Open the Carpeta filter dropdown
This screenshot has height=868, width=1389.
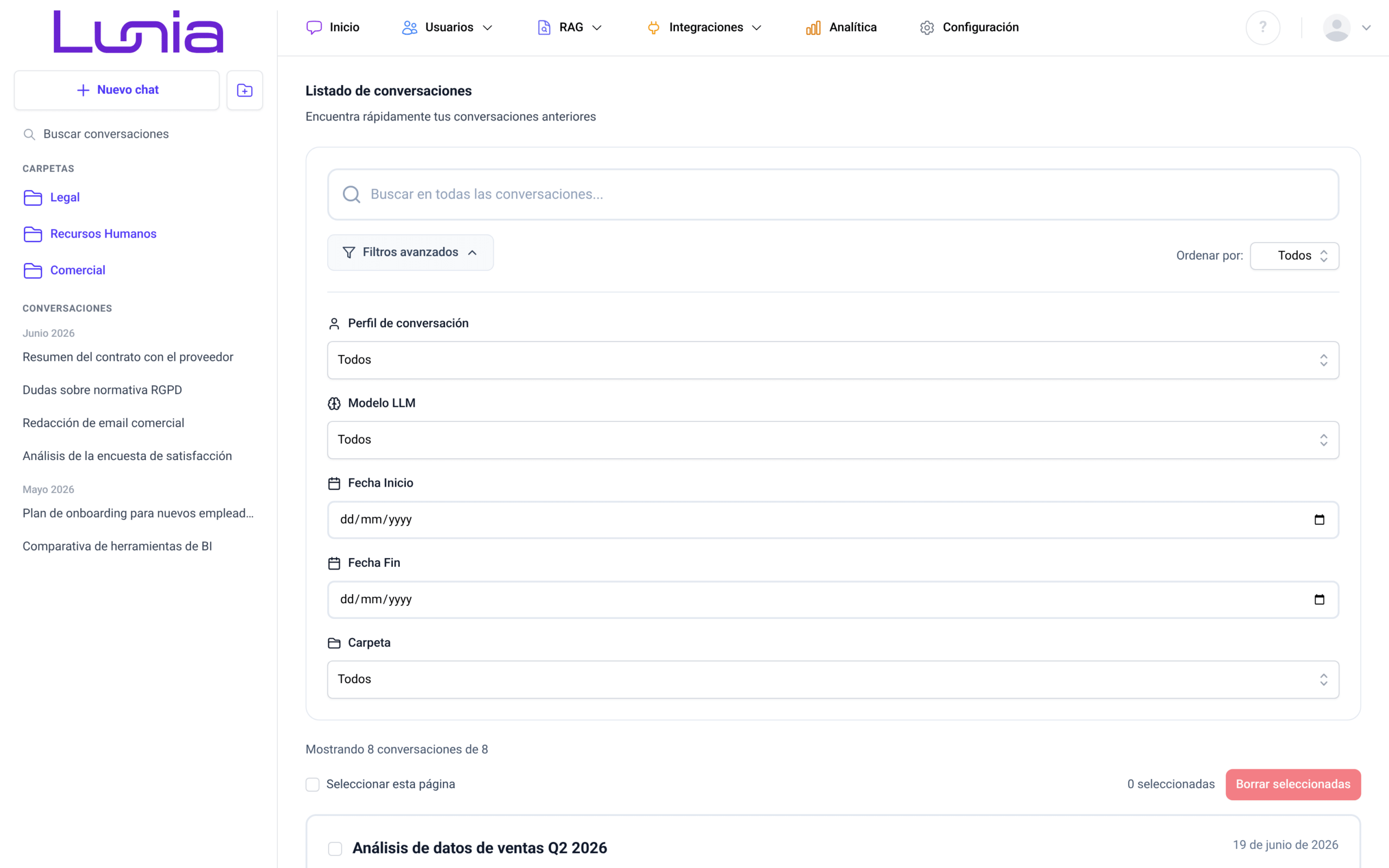(x=833, y=679)
